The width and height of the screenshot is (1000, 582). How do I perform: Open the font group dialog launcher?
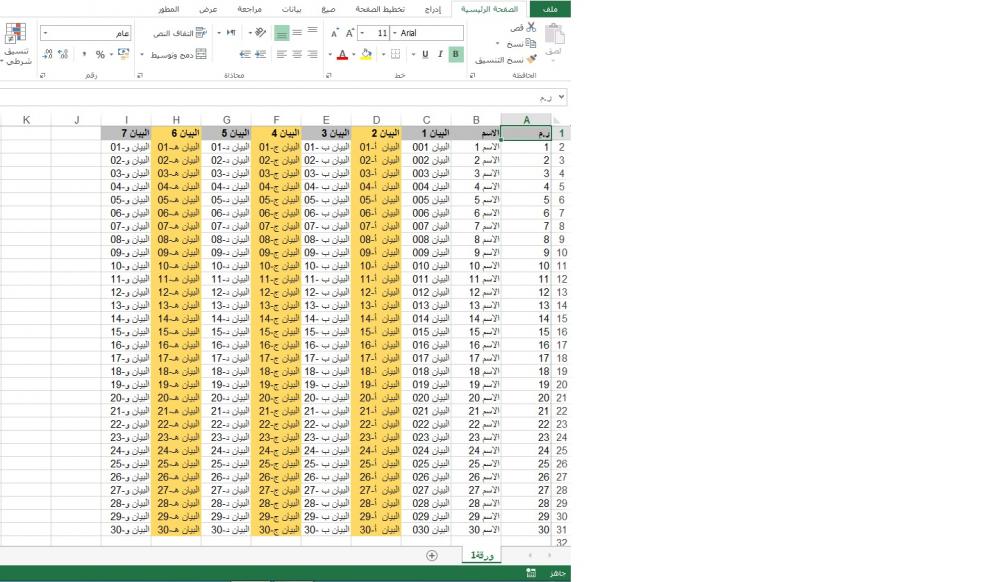click(328, 75)
